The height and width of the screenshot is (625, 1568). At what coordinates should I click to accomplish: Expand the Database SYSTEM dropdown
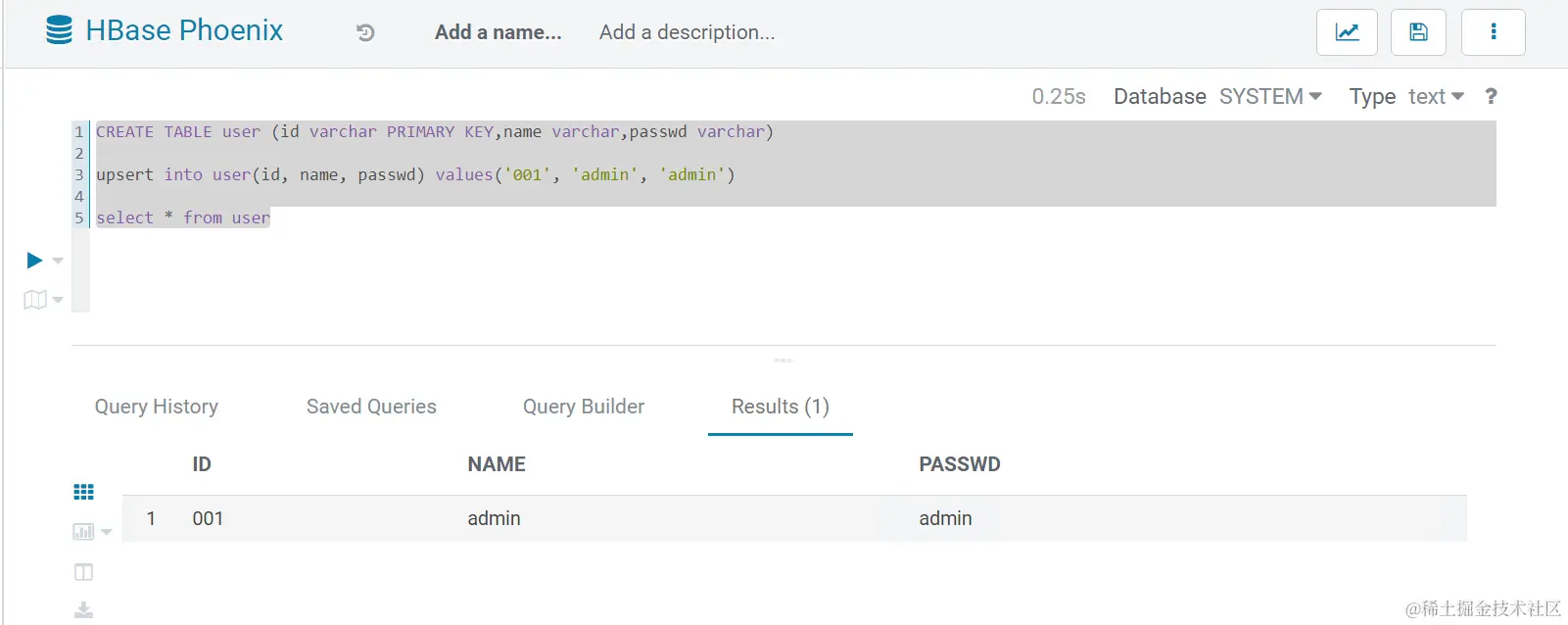tap(1270, 96)
